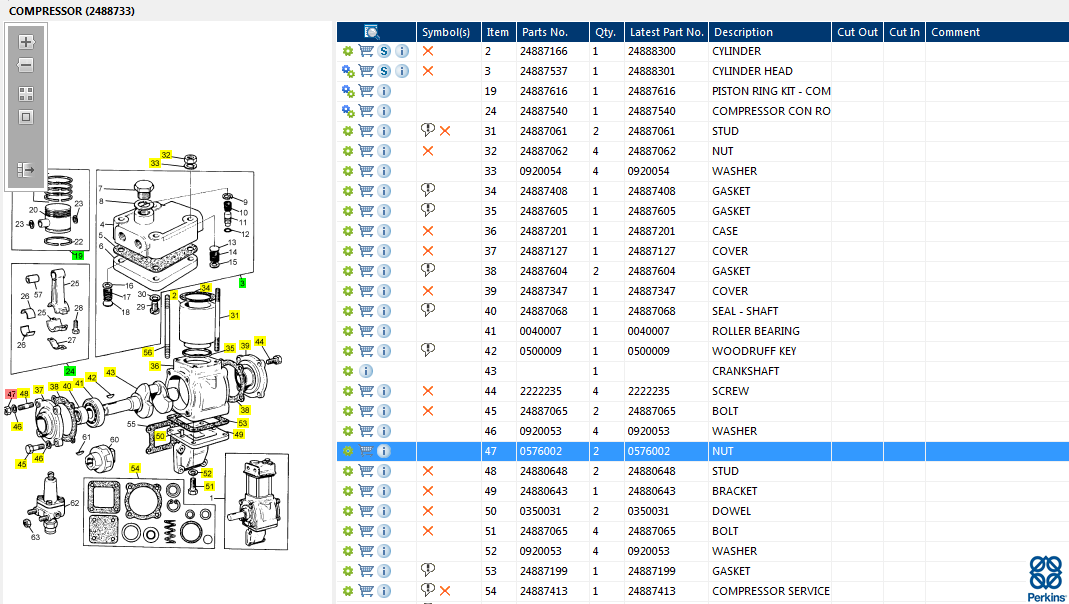Zoom in on the compressor diagram
Screen dimensions: 1069x604
26,42
